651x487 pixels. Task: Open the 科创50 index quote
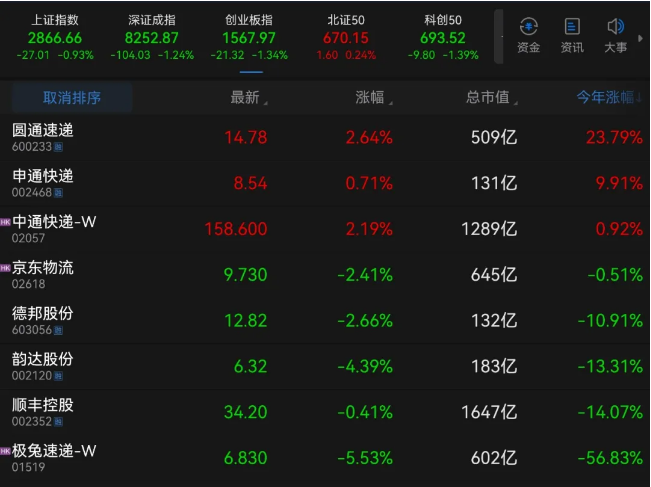coord(443,37)
